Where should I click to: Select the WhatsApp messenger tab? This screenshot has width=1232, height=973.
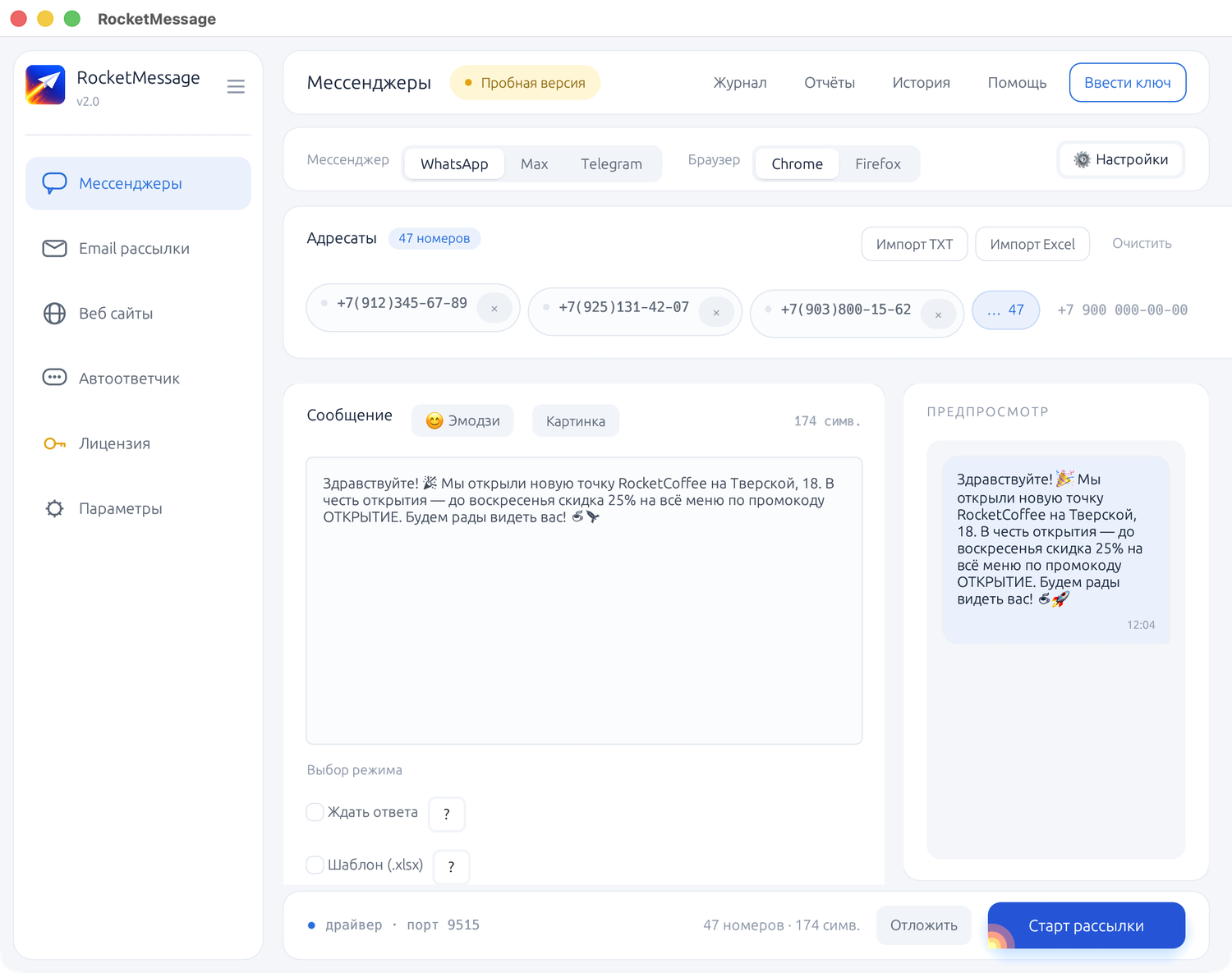pyautogui.click(x=454, y=163)
